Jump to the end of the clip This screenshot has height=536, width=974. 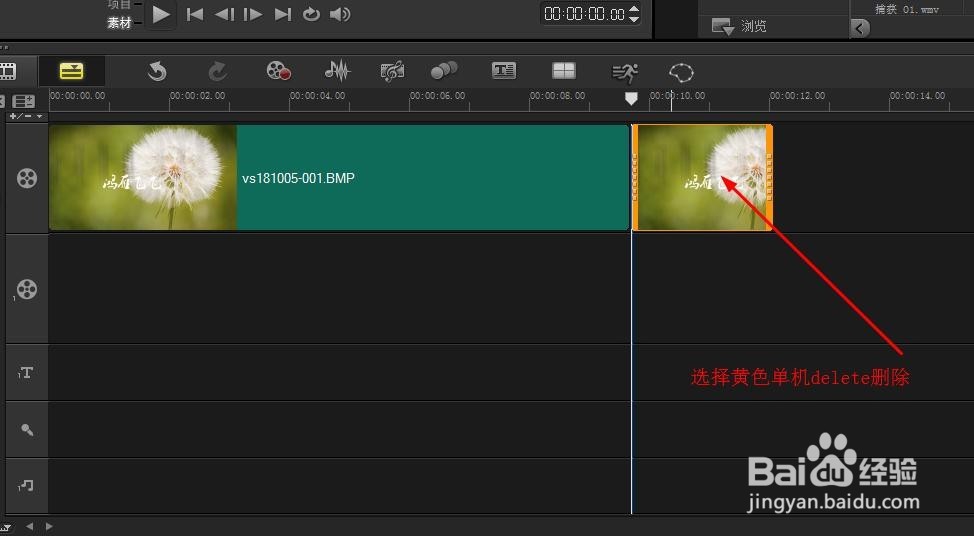pos(283,14)
